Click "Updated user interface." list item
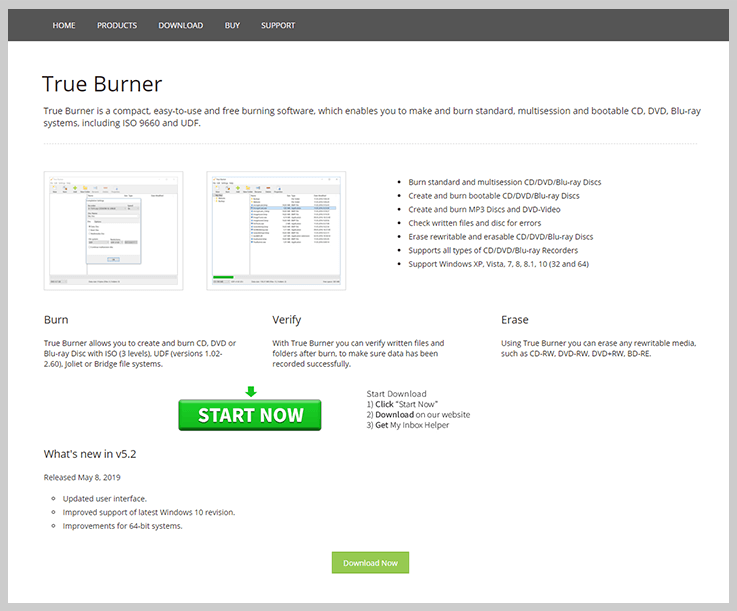 click(105, 499)
